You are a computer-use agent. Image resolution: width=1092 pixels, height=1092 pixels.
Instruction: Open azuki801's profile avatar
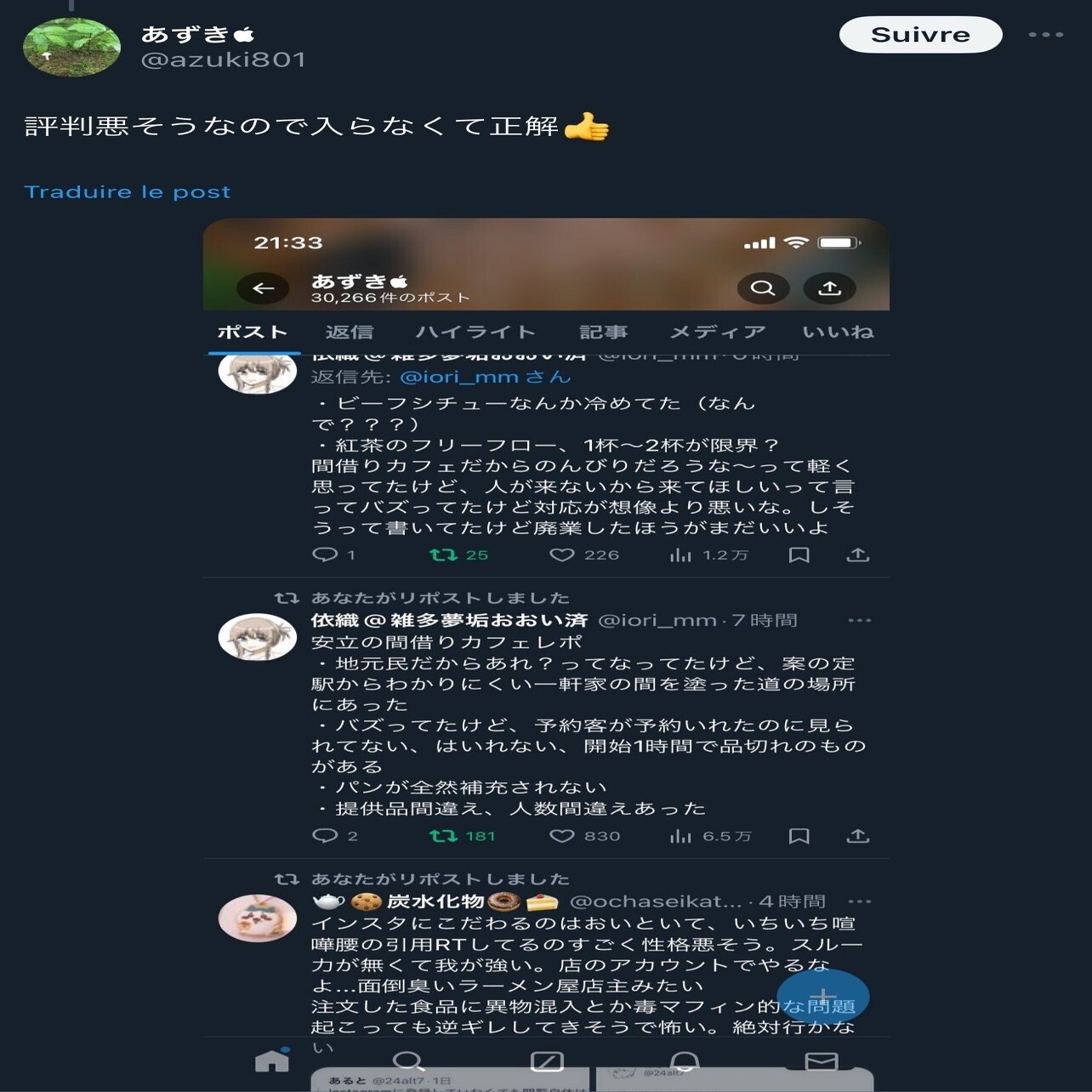click(x=71, y=48)
